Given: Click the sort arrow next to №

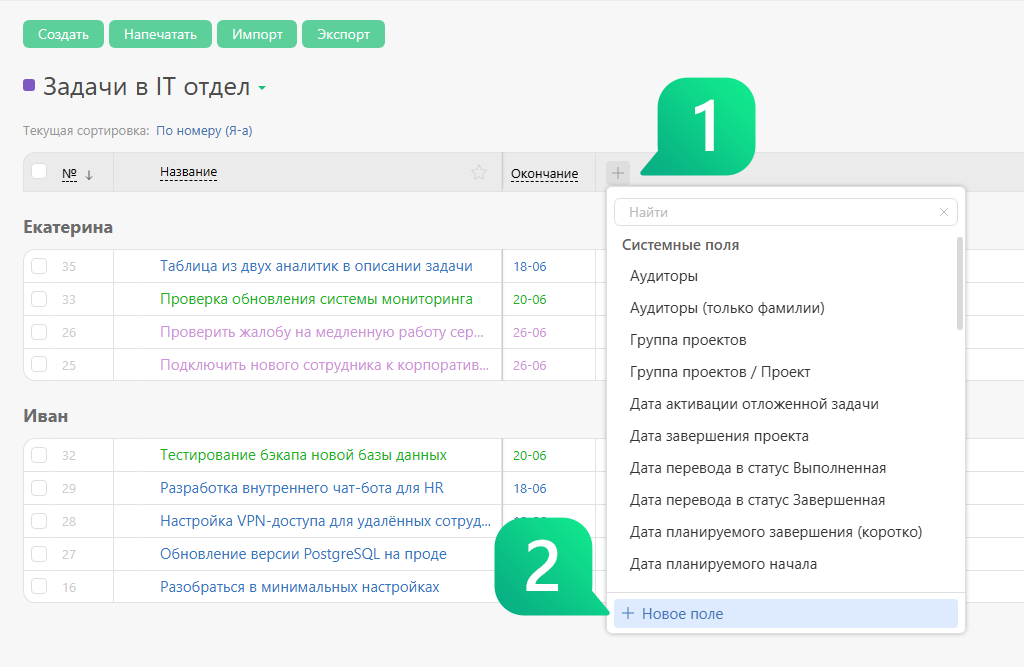Looking at the screenshot, I should [x=89, y=174].
